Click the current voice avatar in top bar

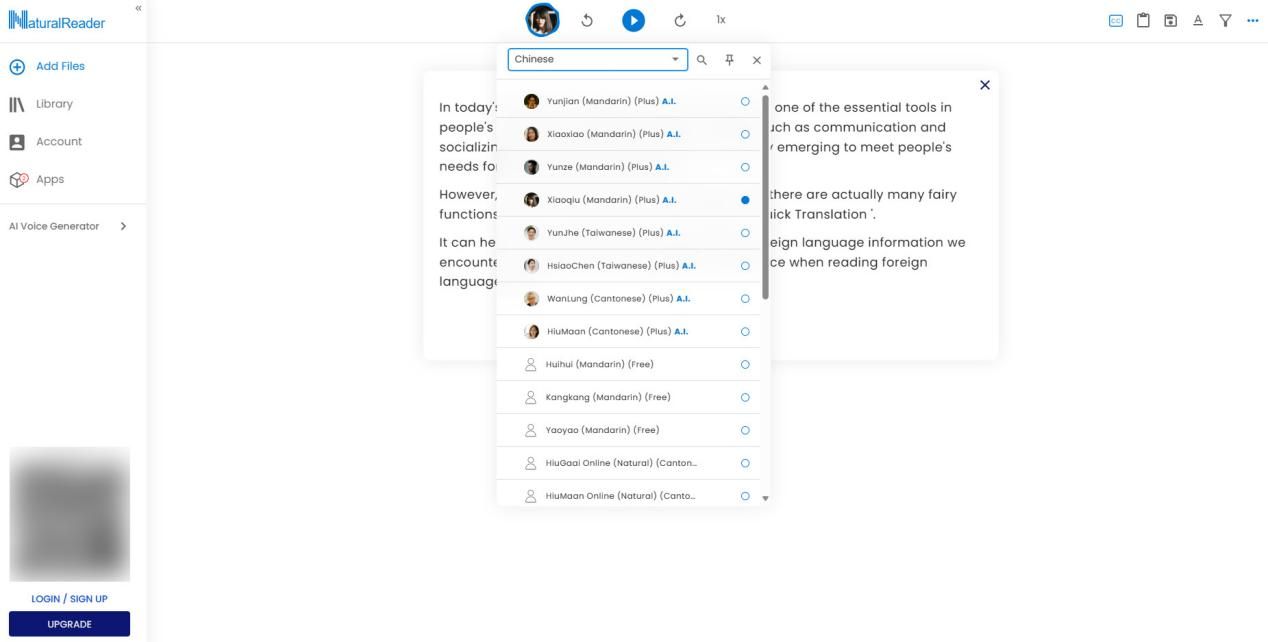click(x=543, y=20)
